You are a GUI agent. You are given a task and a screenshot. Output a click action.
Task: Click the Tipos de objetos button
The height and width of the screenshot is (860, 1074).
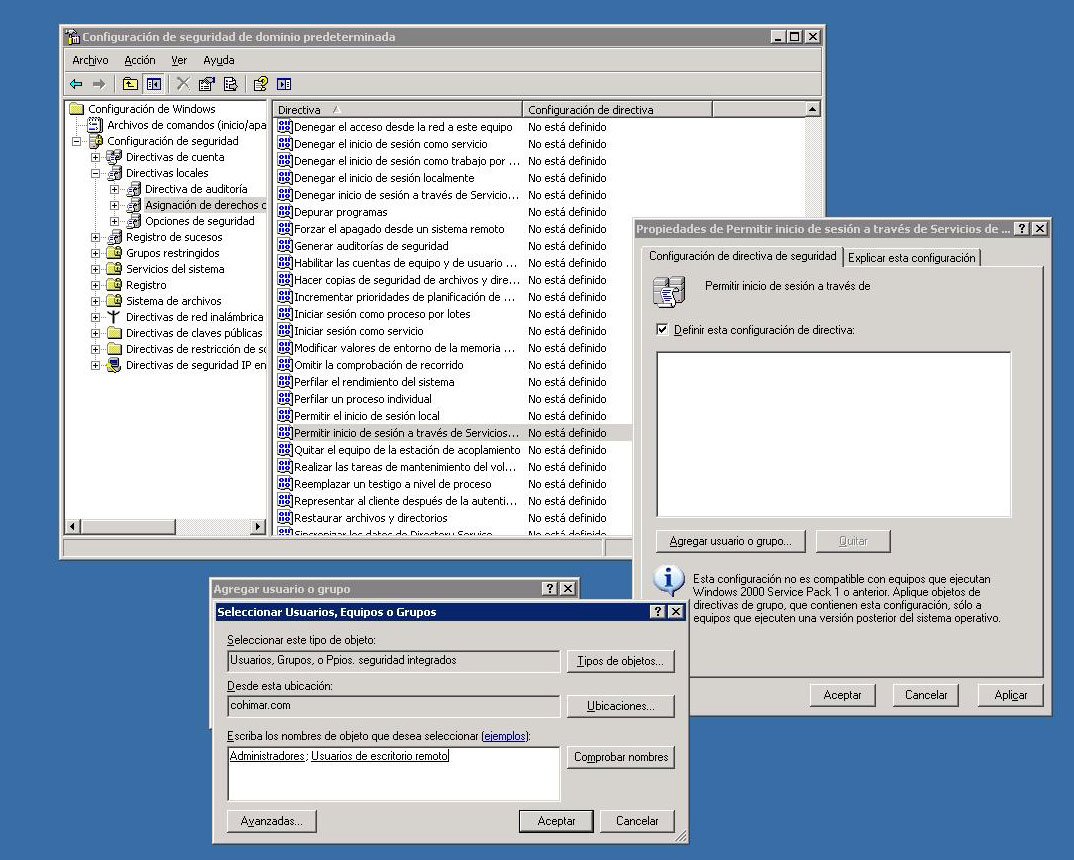(620, 661)
